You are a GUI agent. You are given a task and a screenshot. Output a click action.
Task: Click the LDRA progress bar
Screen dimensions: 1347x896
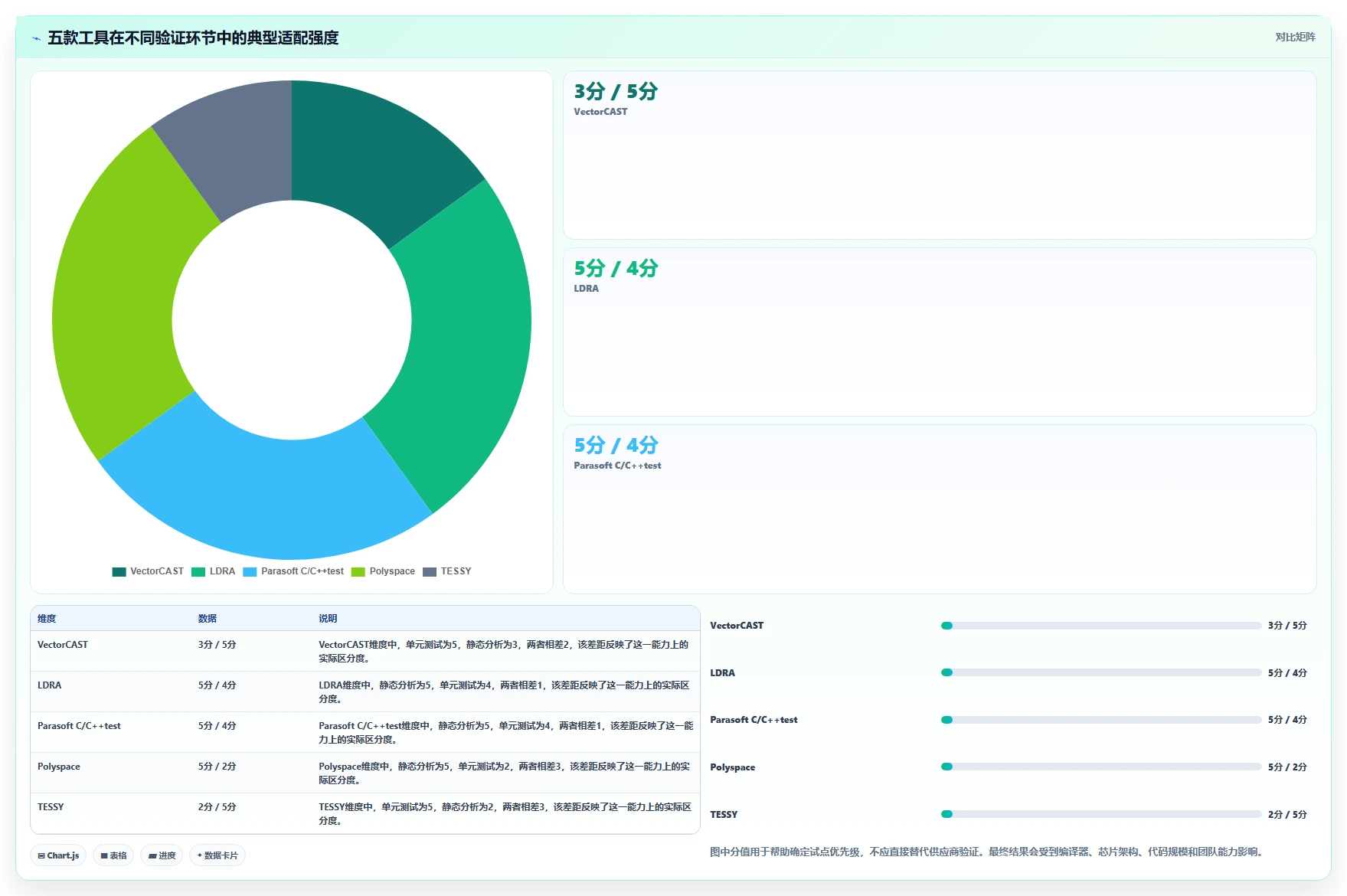tap(1101, 672)
